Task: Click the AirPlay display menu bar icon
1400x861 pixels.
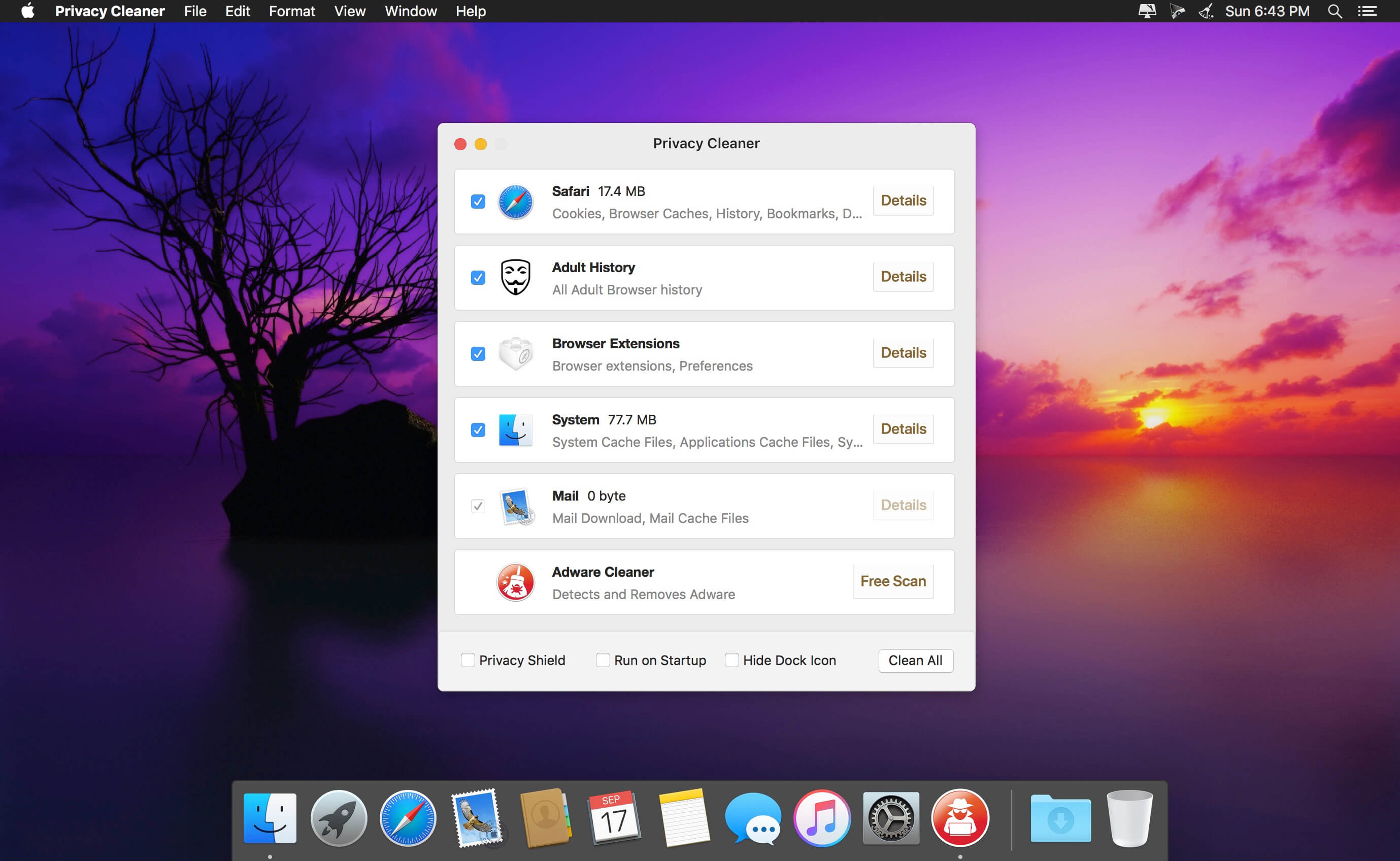Action: (x=1147, y=11)
